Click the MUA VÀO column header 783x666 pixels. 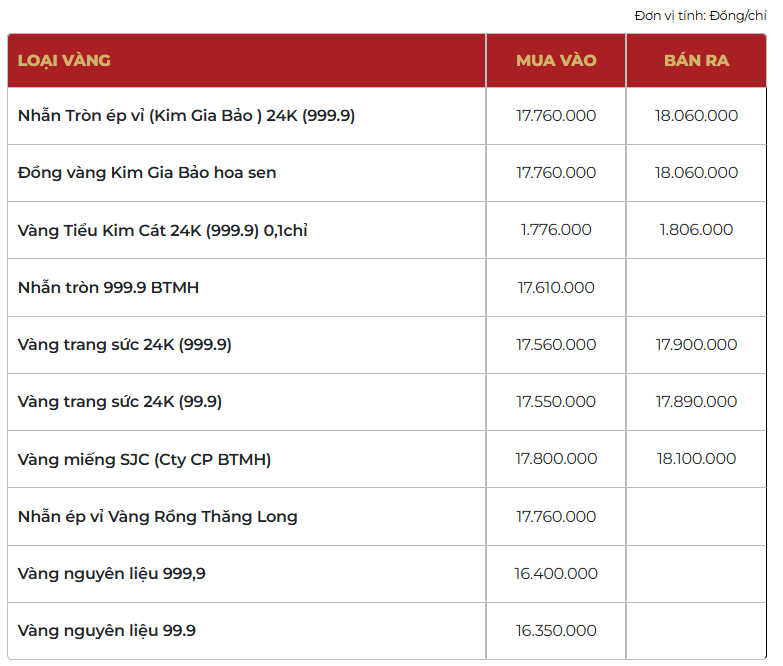556,61
